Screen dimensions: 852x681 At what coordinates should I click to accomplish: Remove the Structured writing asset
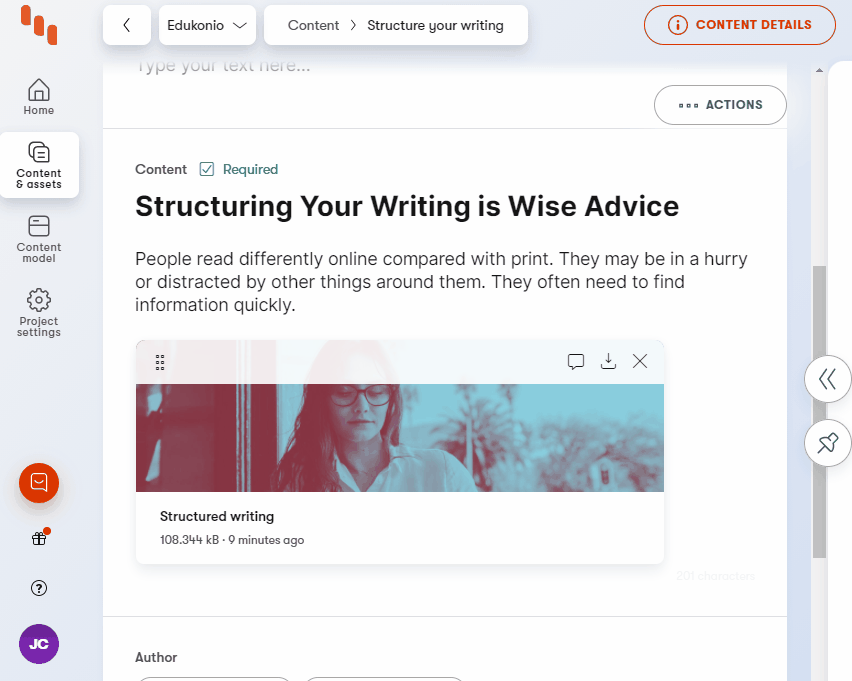pyautogui.click(x=640, y=362)
